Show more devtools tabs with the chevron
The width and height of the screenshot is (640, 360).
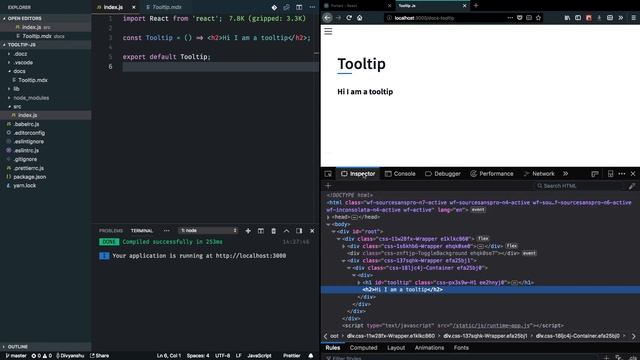pos(566,174)
